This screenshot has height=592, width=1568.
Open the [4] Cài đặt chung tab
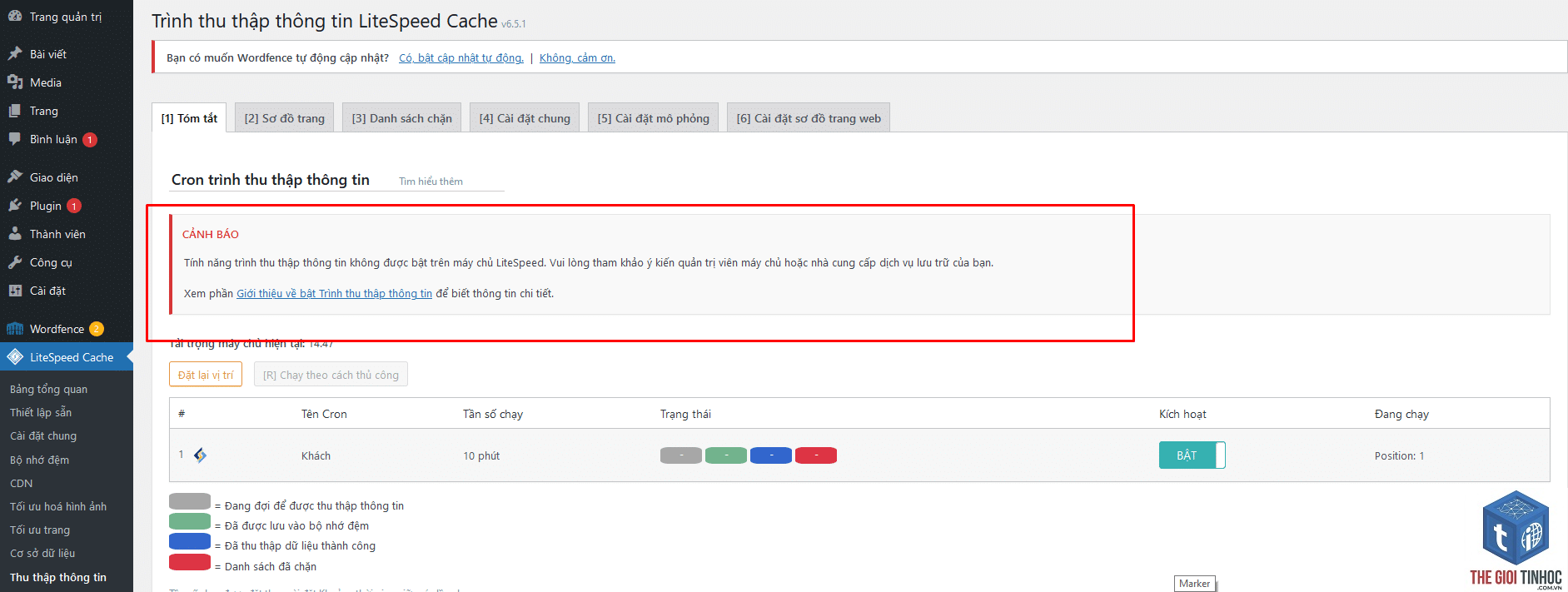[525, 118]
